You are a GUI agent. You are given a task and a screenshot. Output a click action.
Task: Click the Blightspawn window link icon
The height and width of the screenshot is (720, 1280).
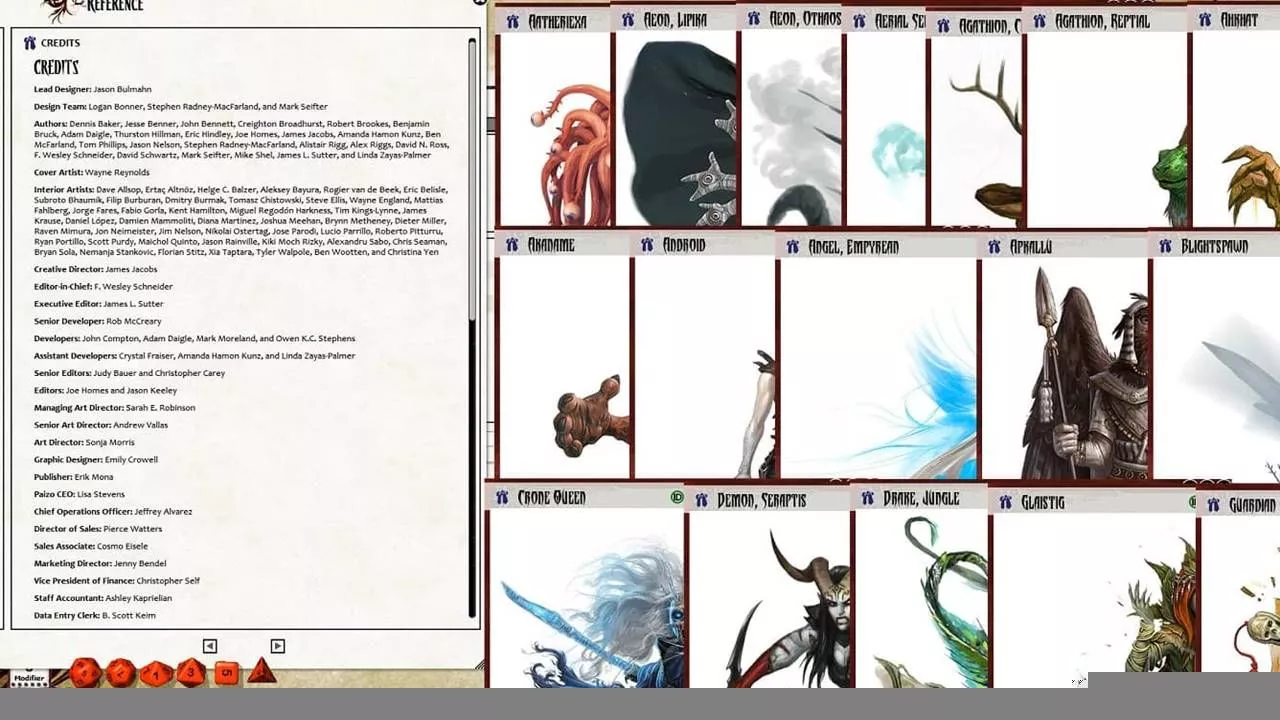(x=1165, y=245)
